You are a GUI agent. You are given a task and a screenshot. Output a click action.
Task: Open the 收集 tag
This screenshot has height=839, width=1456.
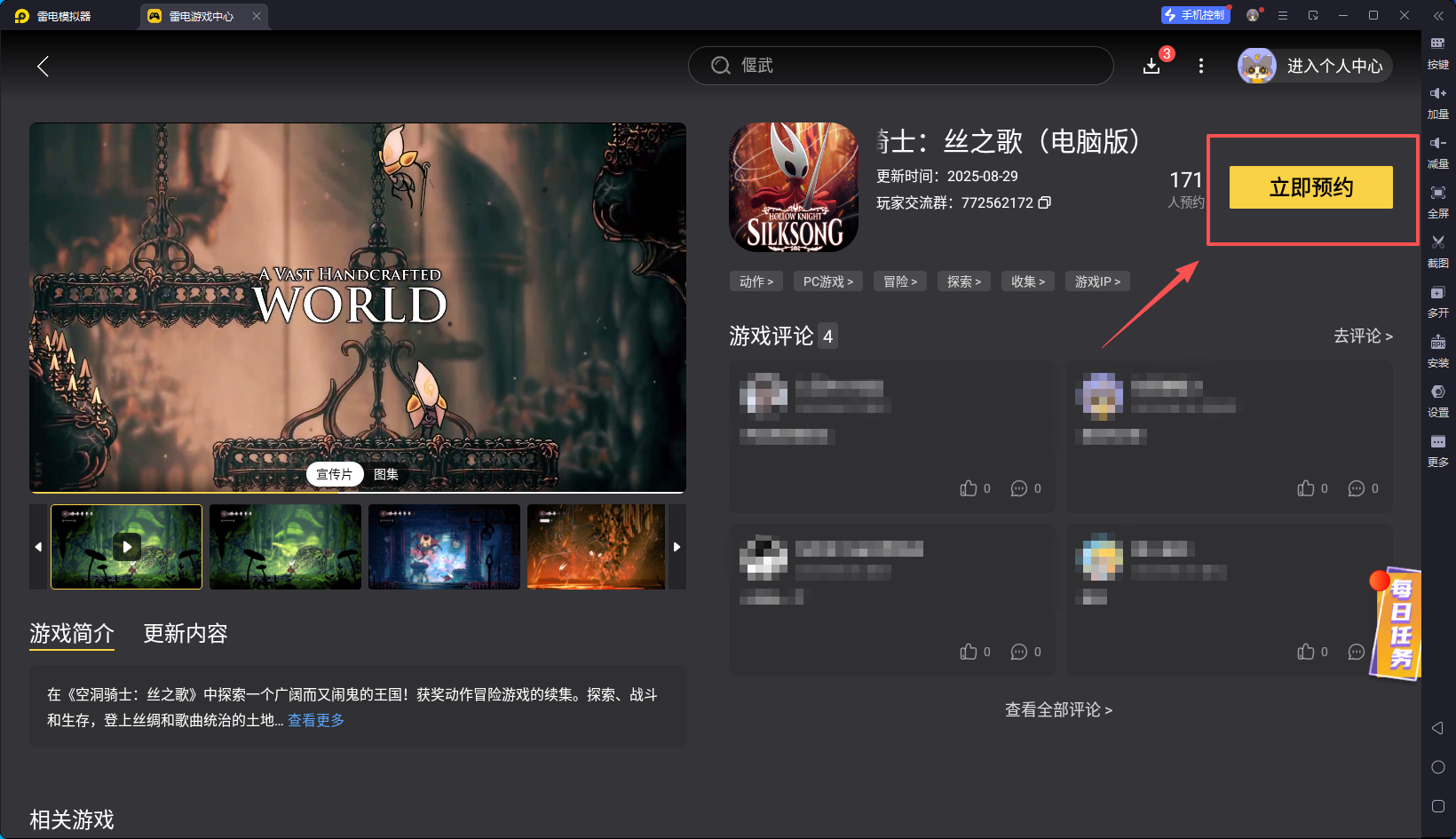pyautogui.click(x=1028, y=281)
